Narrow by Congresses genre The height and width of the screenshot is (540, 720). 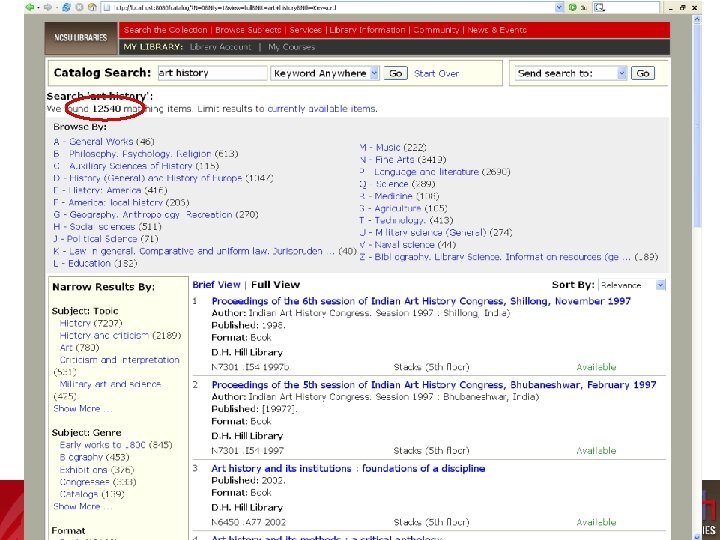(x=84, y=482)
